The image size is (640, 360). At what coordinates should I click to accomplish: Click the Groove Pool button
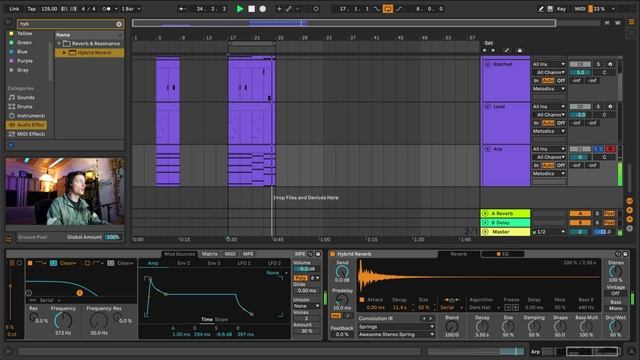(x=33, y=237)
